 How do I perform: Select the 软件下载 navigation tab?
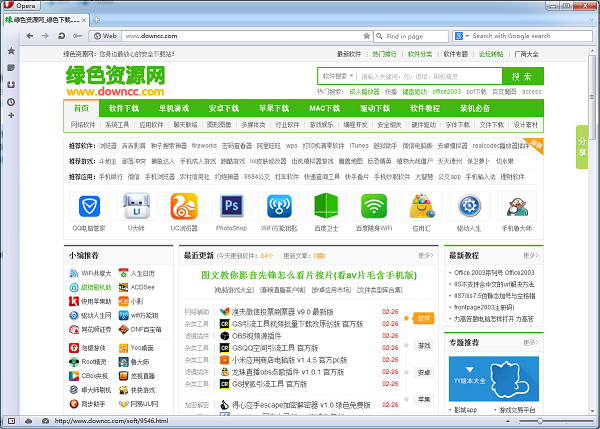coord(124,108)
